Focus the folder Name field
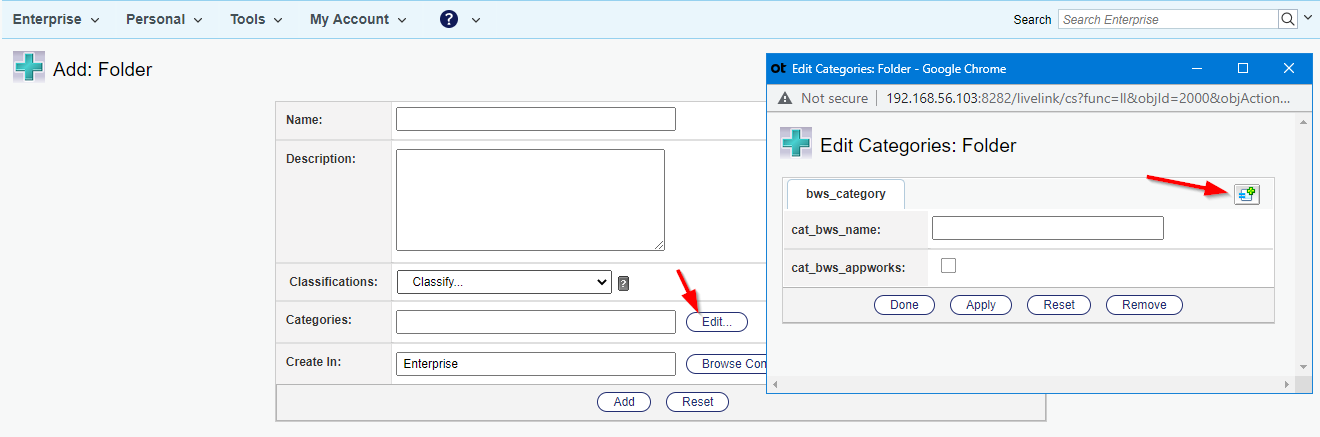This screenshot has width=1320, height=437. point(536,119)
